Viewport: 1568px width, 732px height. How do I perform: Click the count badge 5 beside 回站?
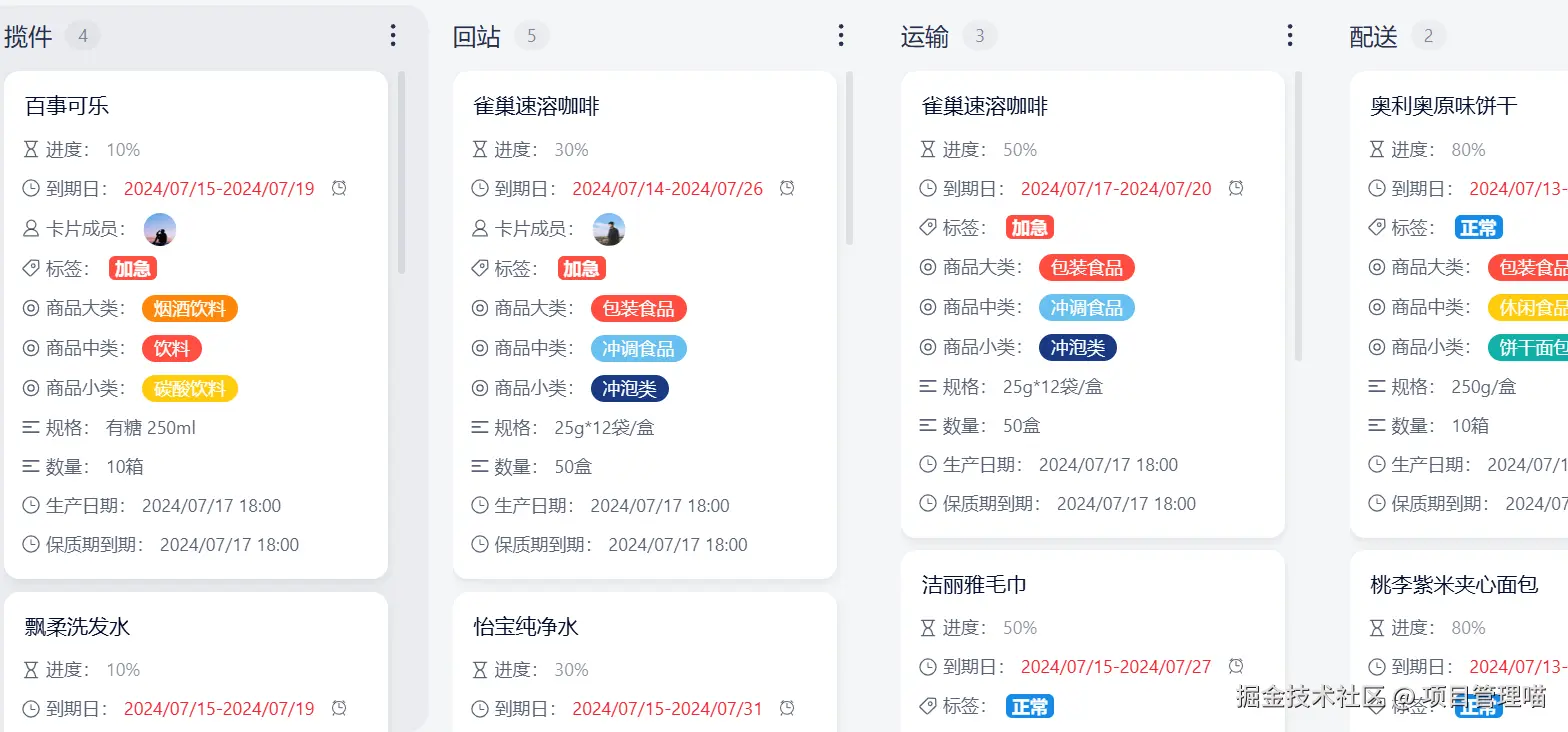(532, 37)
